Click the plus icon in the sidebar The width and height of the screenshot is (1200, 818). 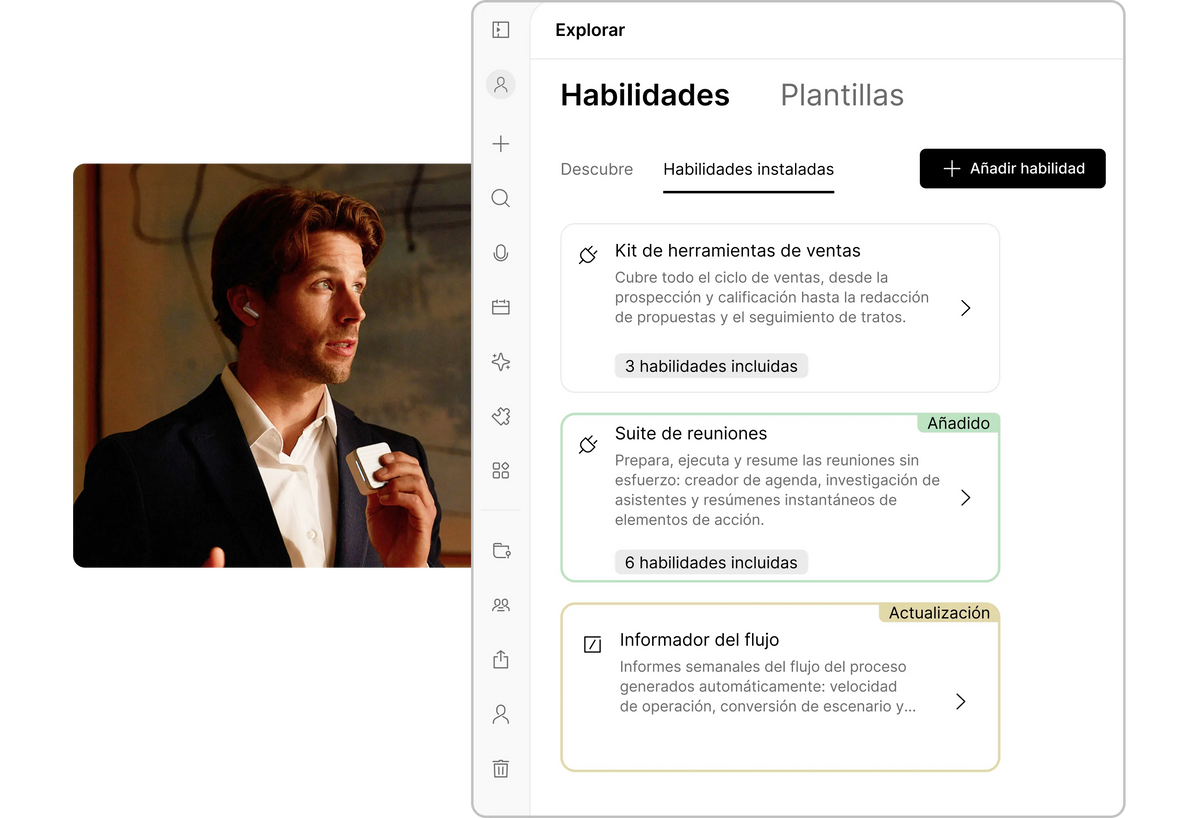(501, 144)
